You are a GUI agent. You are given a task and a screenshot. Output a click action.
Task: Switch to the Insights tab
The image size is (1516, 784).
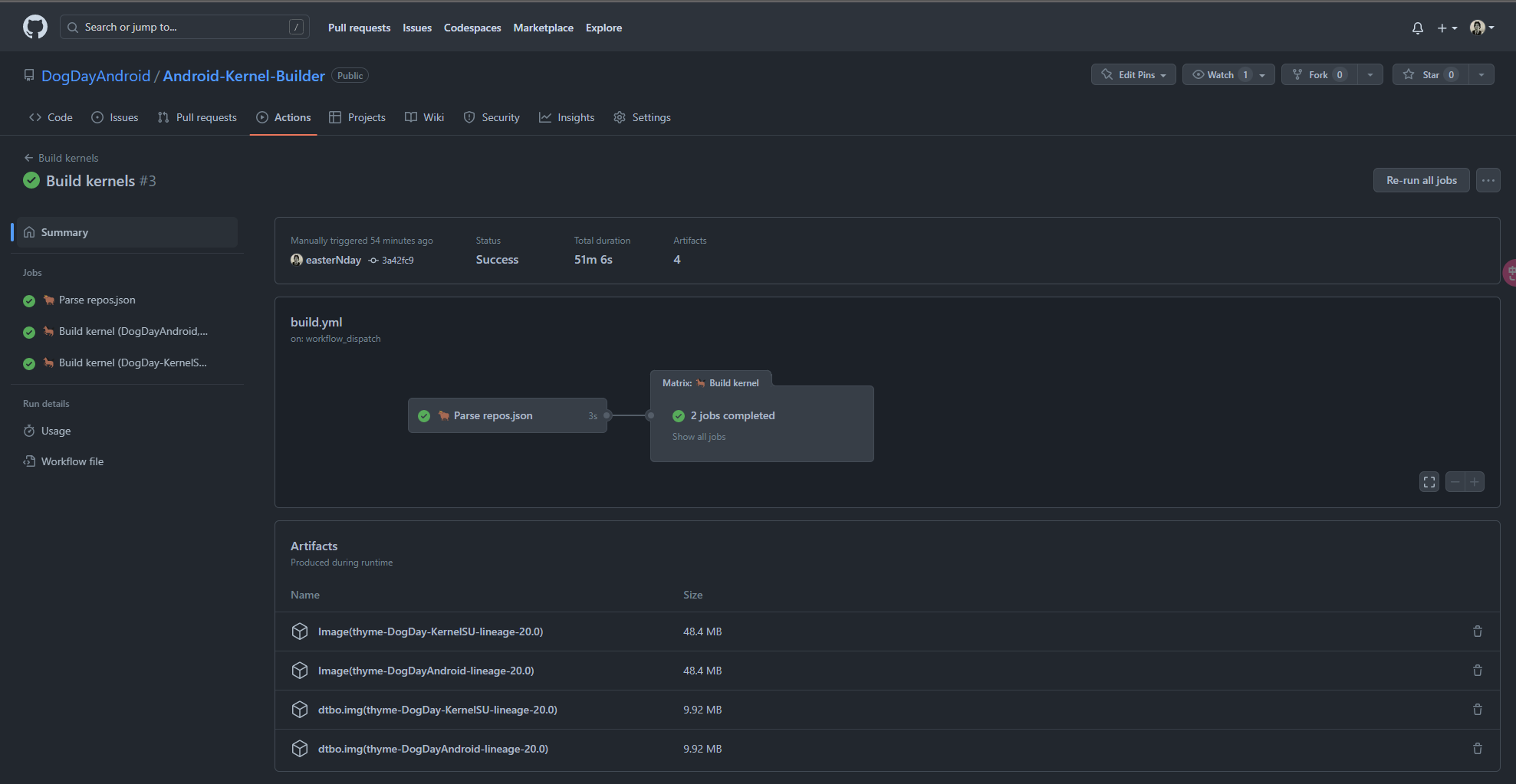567,117
